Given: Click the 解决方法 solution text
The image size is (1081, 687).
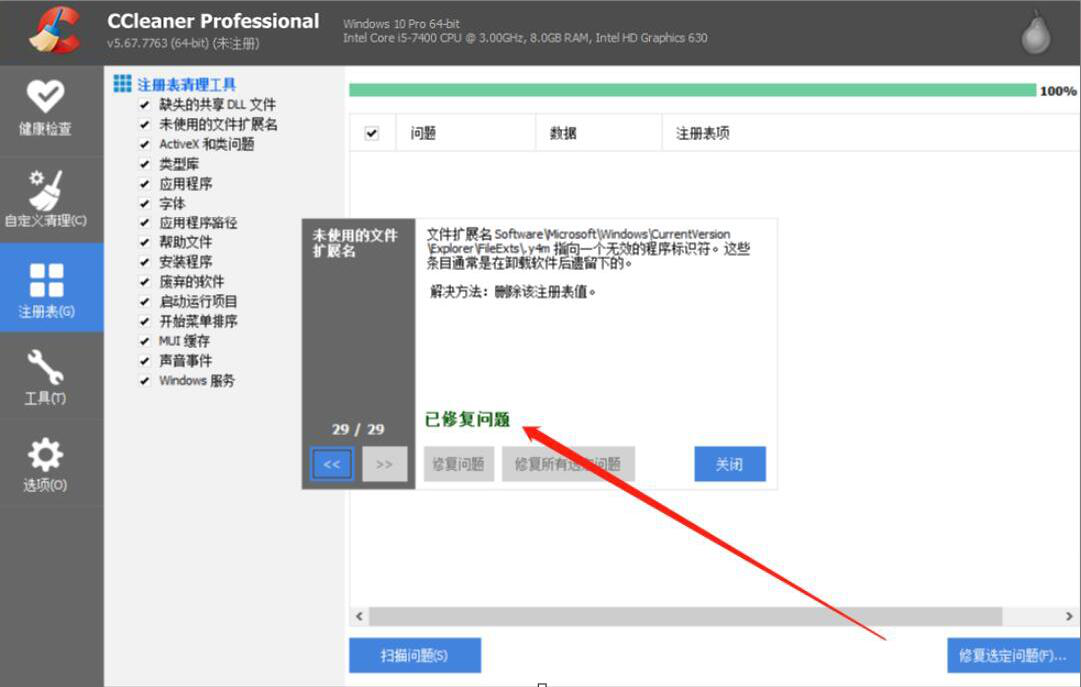Looking at the screenshot, I should click(513, 292).
